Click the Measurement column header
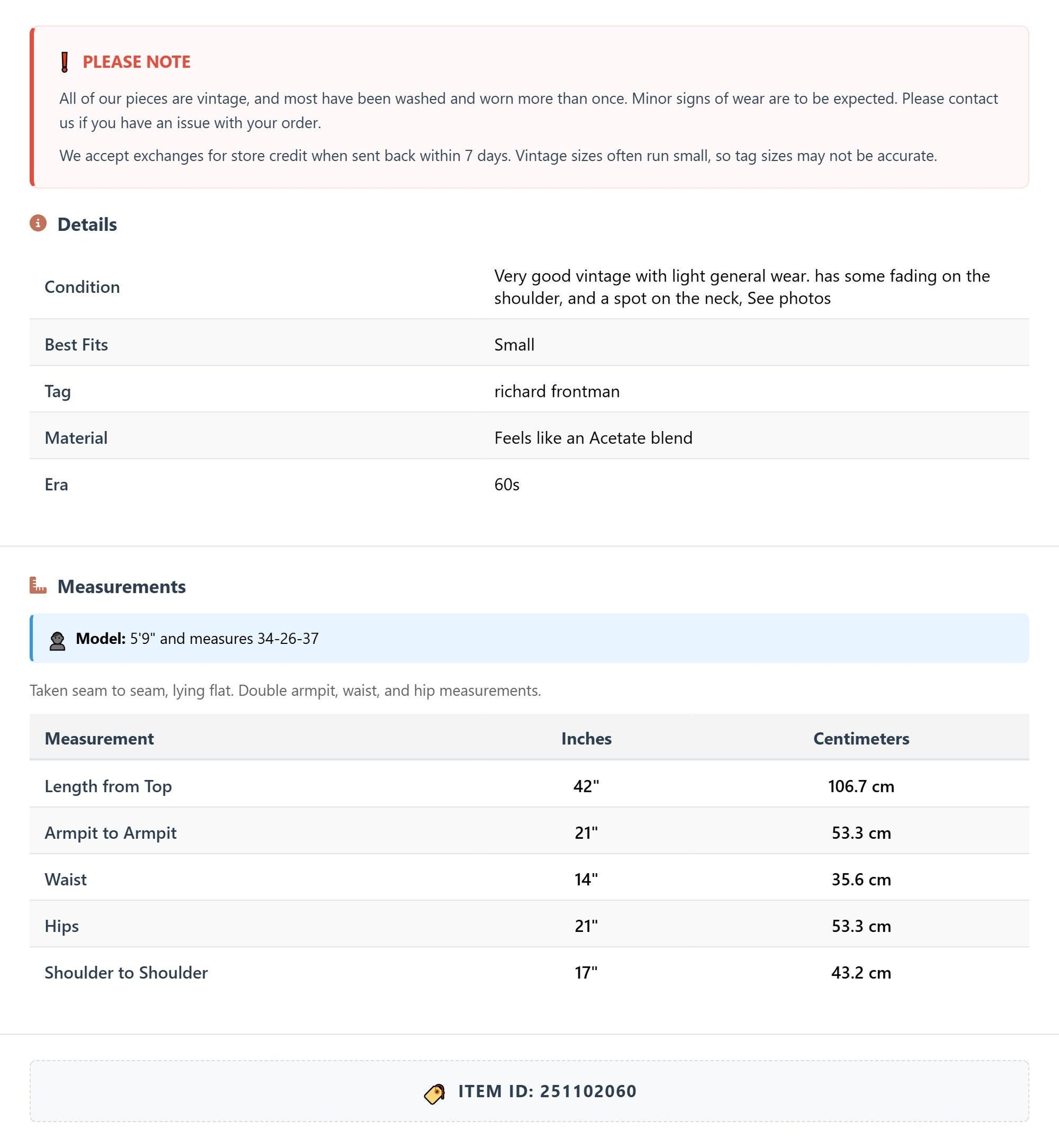 click(99, 738)
